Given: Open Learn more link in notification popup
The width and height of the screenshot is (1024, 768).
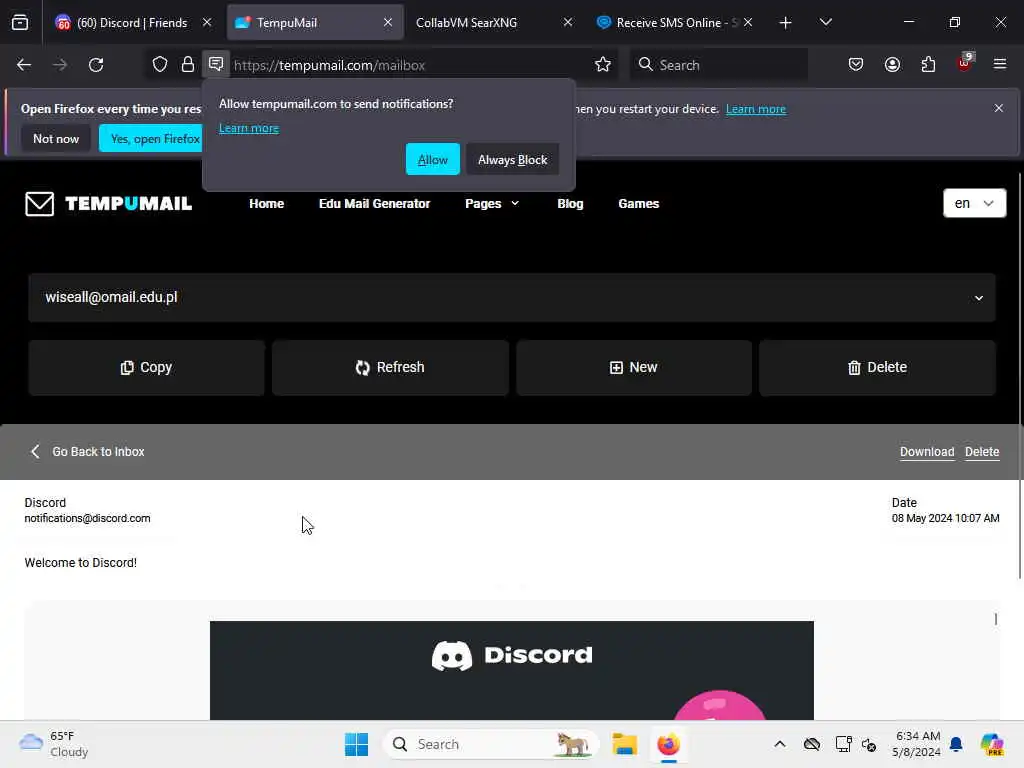Looking at the screenshot, I should point(249,128).
